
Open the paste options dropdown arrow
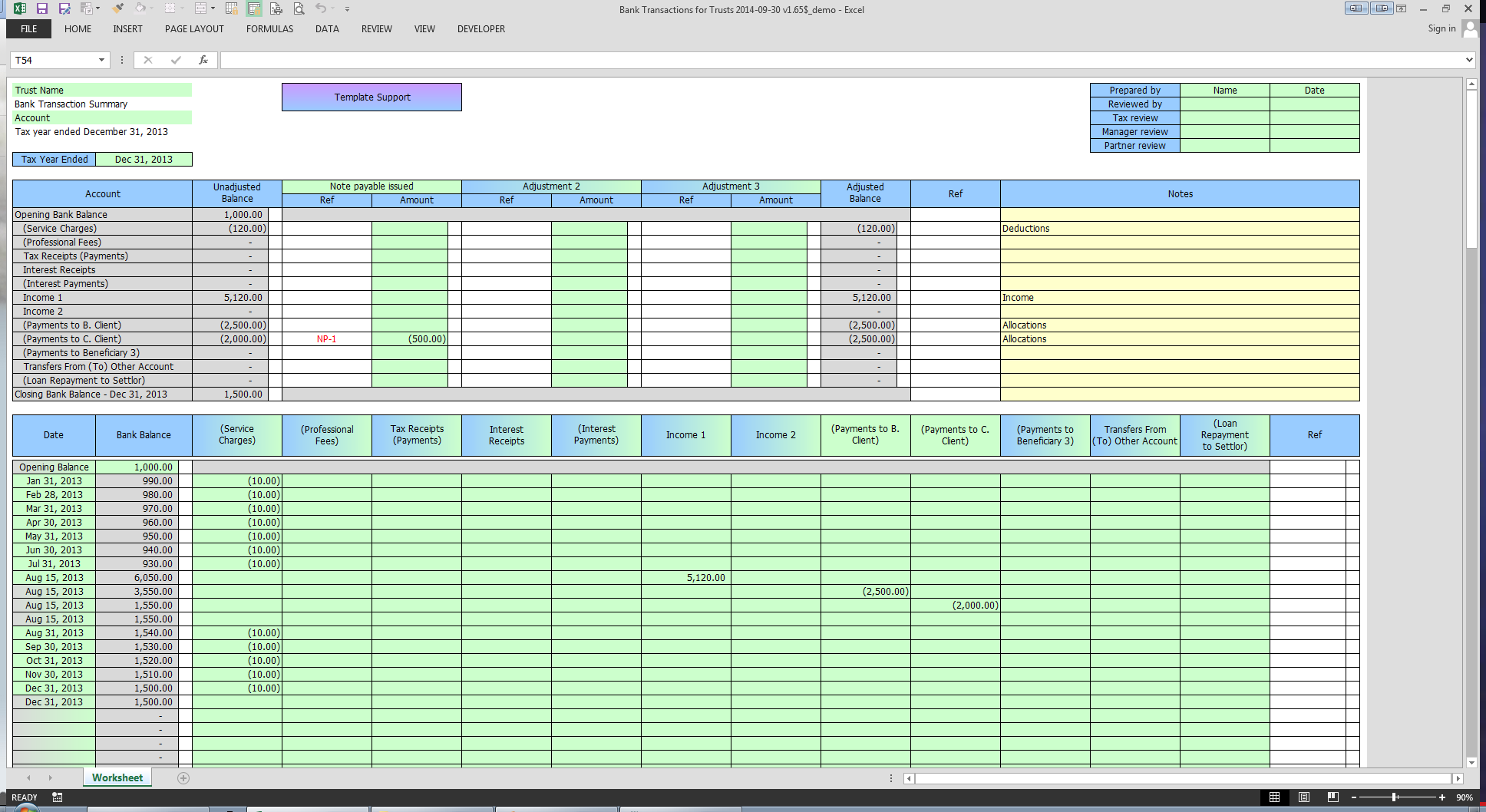(x=97, y=8)
